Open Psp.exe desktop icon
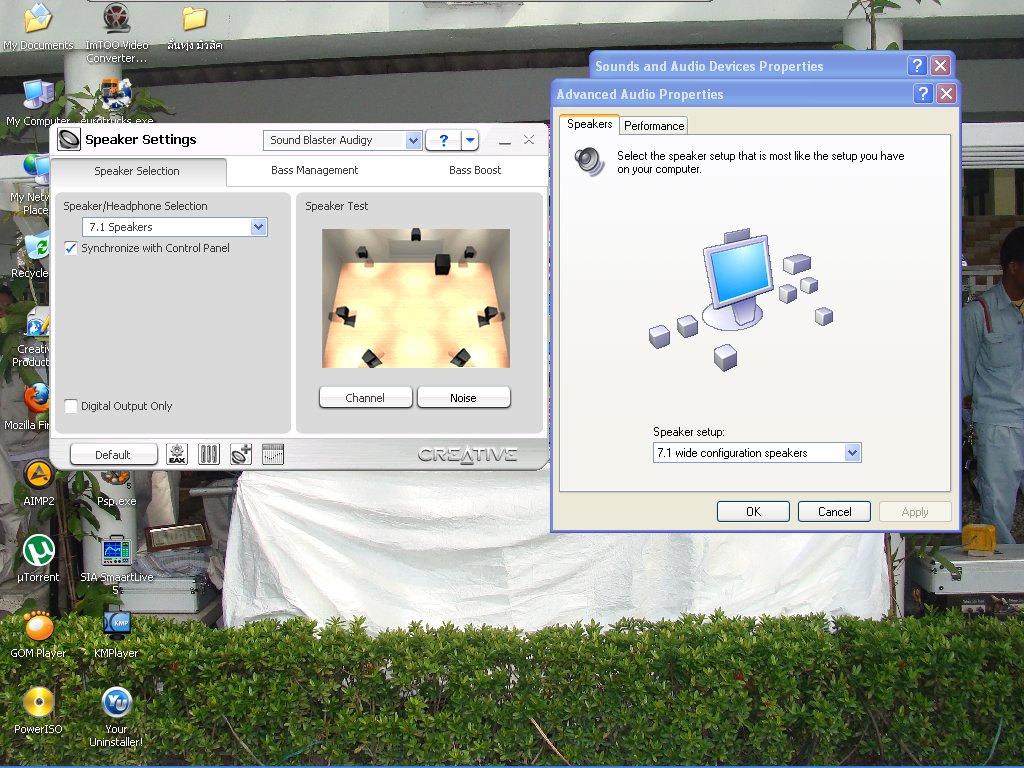Image resolution: width=1024 pixels, height=768 pixels. (116, 488)
